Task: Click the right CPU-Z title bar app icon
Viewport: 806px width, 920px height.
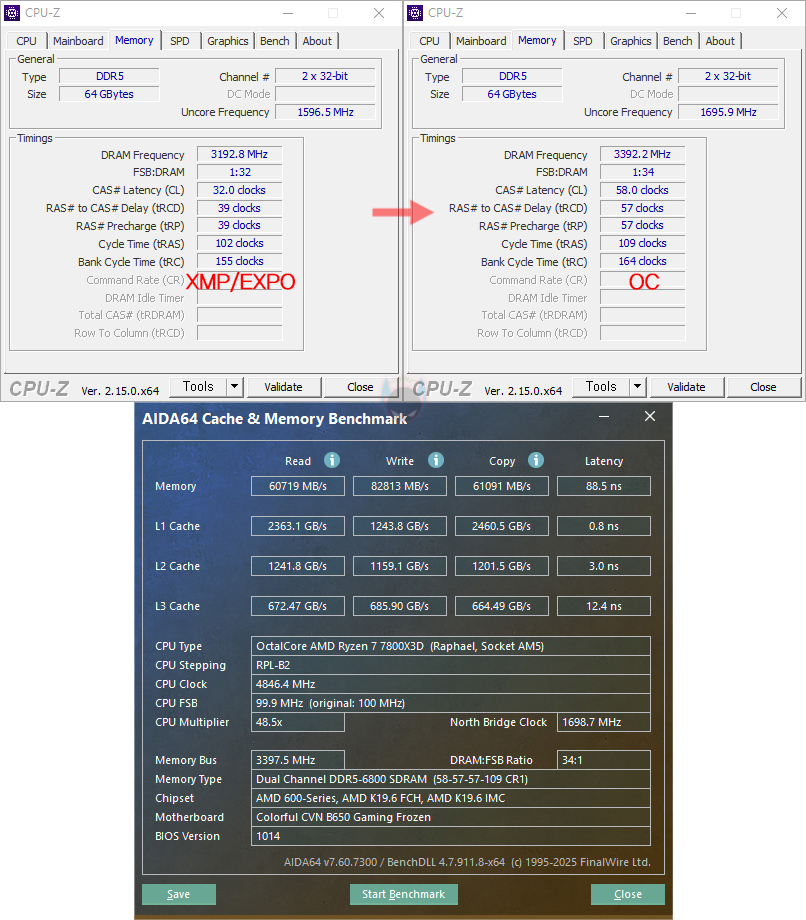Action: click(415, 13)
